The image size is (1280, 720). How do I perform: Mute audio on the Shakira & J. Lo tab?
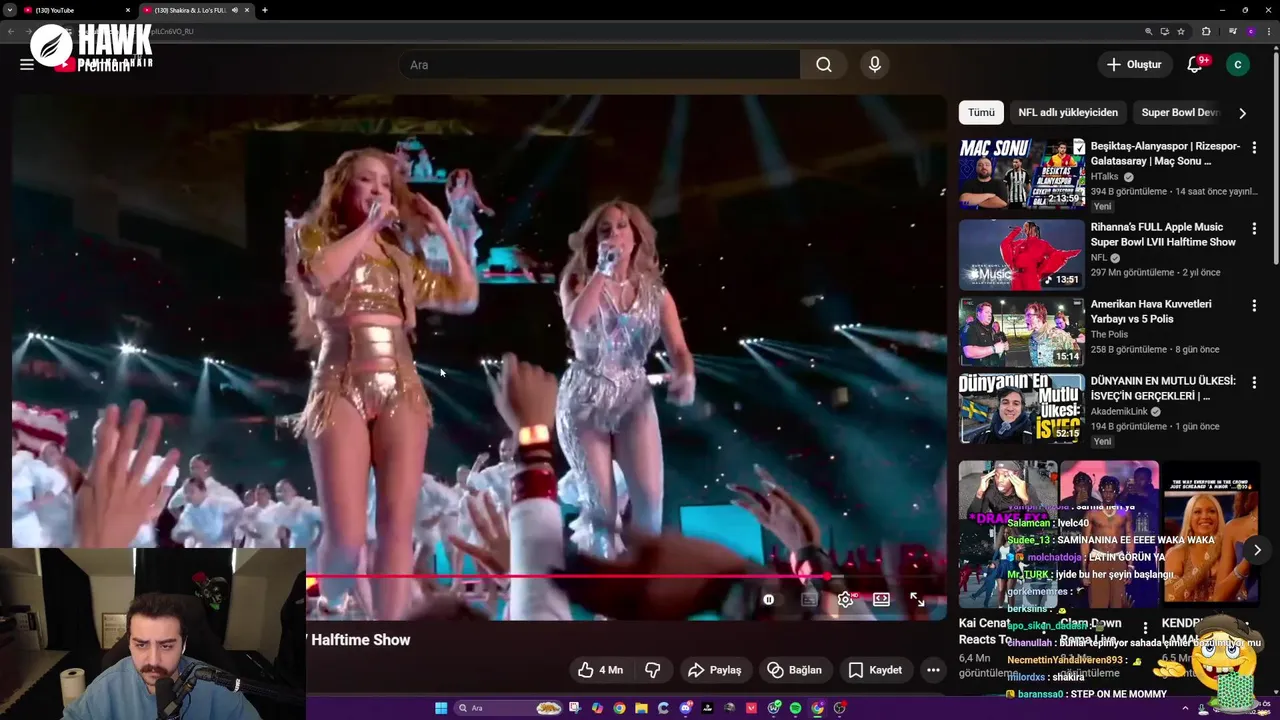235,10
